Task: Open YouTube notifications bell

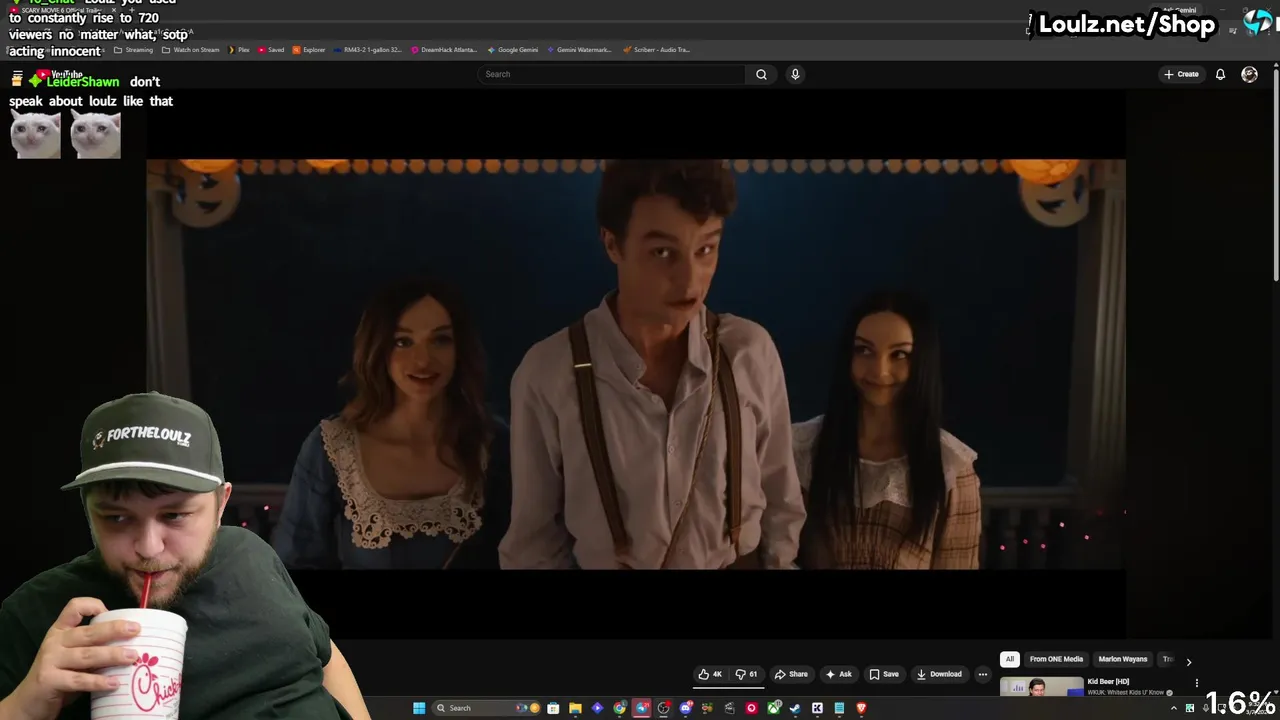Action: (x=1220, y=74)
